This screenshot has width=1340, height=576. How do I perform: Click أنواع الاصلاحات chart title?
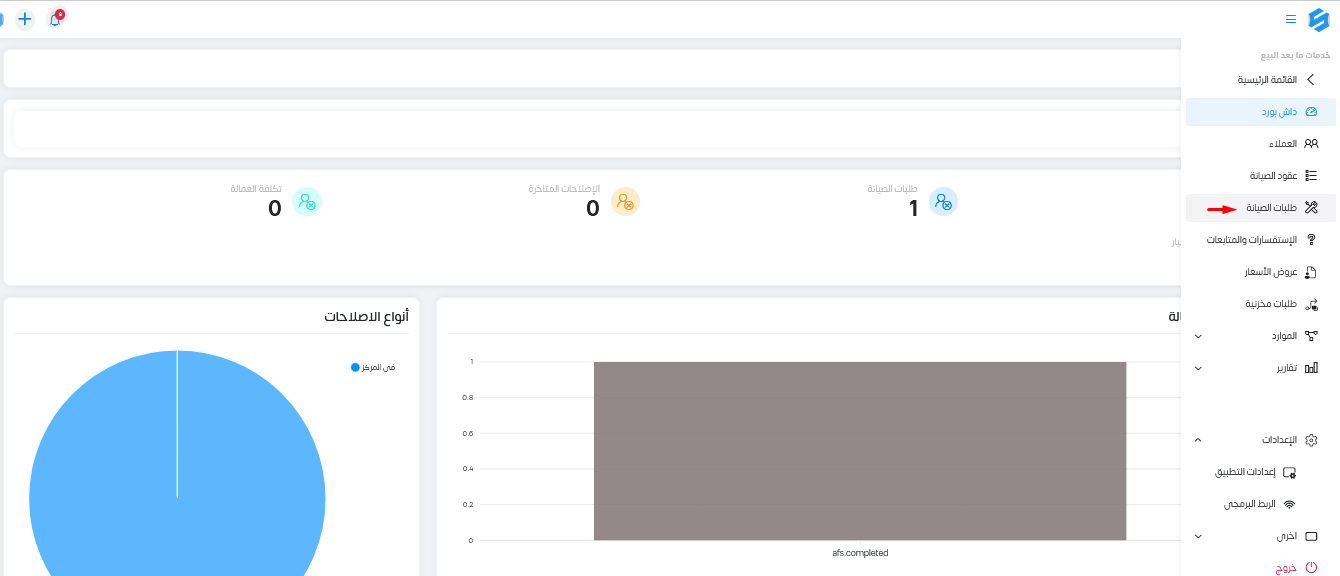[x=366, y=317]
